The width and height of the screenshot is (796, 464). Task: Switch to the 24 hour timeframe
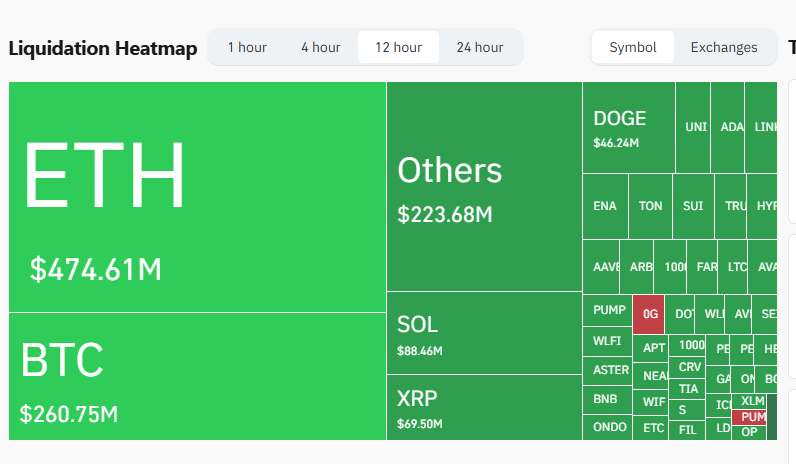tap(480, 47)
